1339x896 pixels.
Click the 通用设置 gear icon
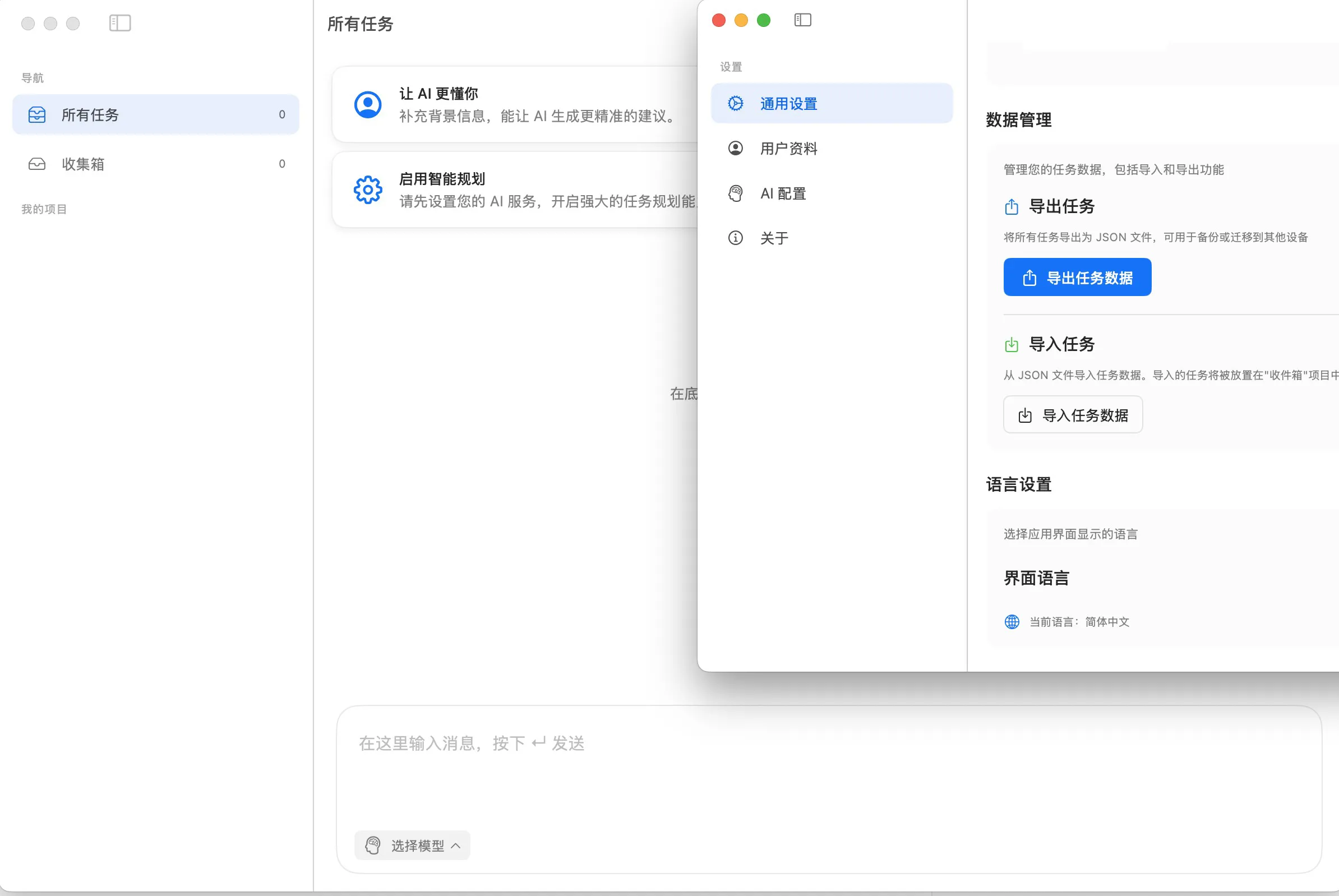click(x=737, y=103)
